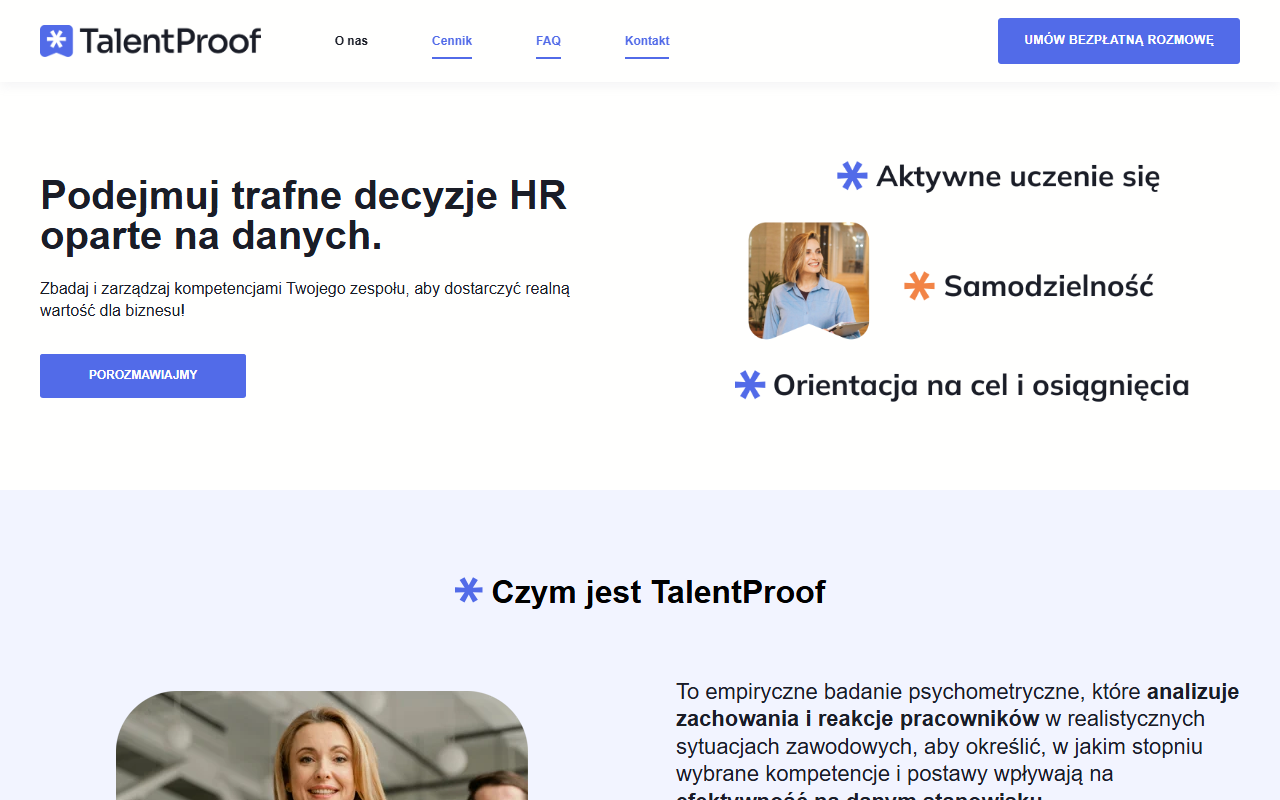This screenshot has height=800, width=1280.
Task: Click the large photo below Czym jest TalentProof
Action: [322, 745]
